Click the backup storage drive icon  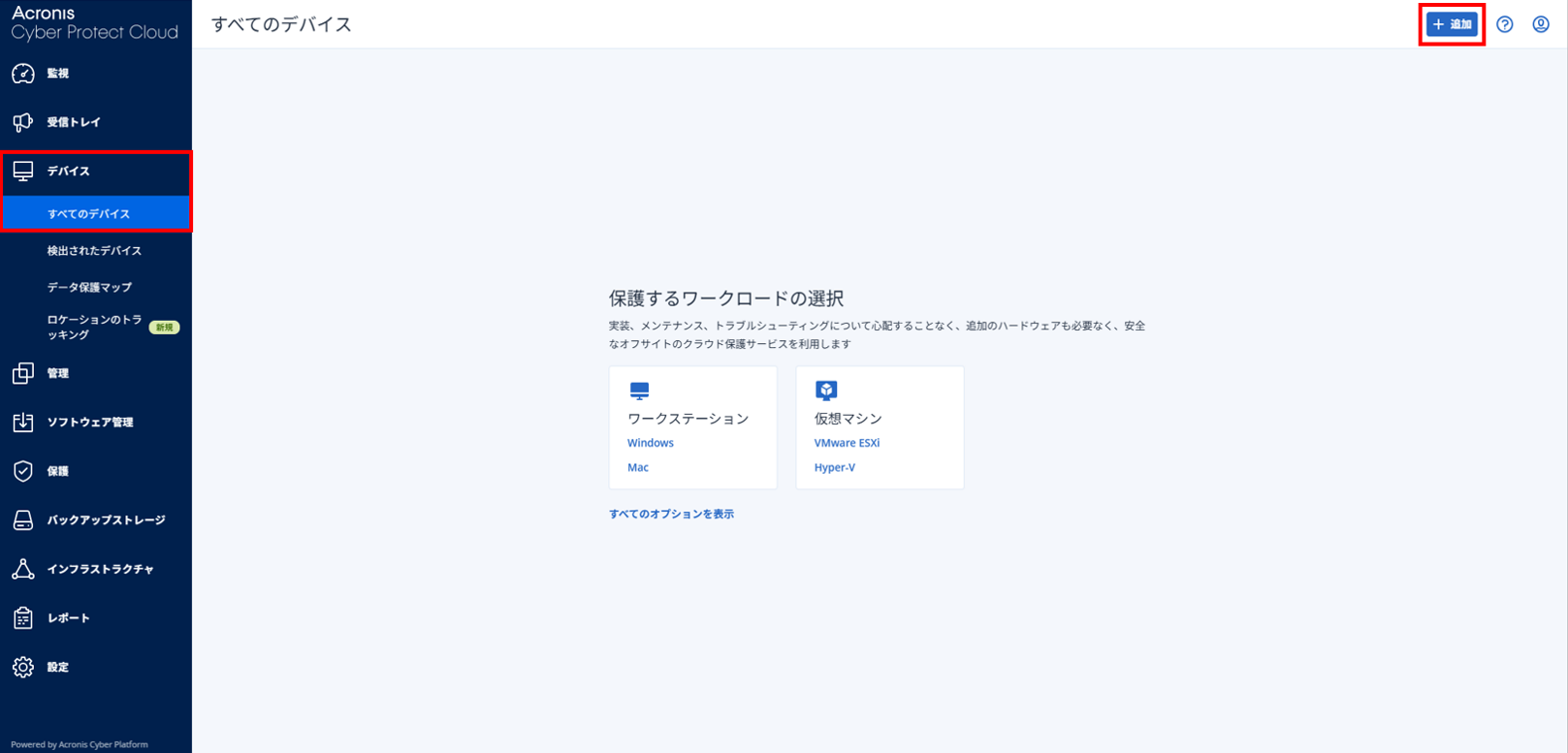pos(23,520)
